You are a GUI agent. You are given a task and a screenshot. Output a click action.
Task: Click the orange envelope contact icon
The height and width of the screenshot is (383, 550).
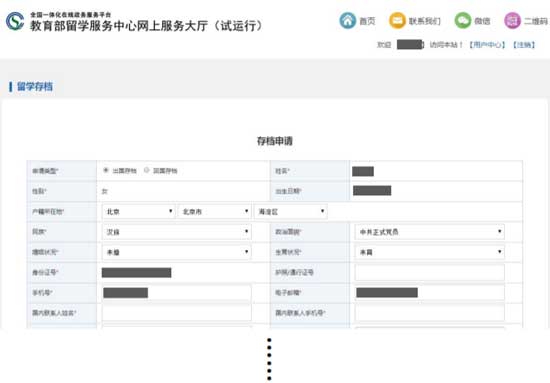[x=397, y=20]
